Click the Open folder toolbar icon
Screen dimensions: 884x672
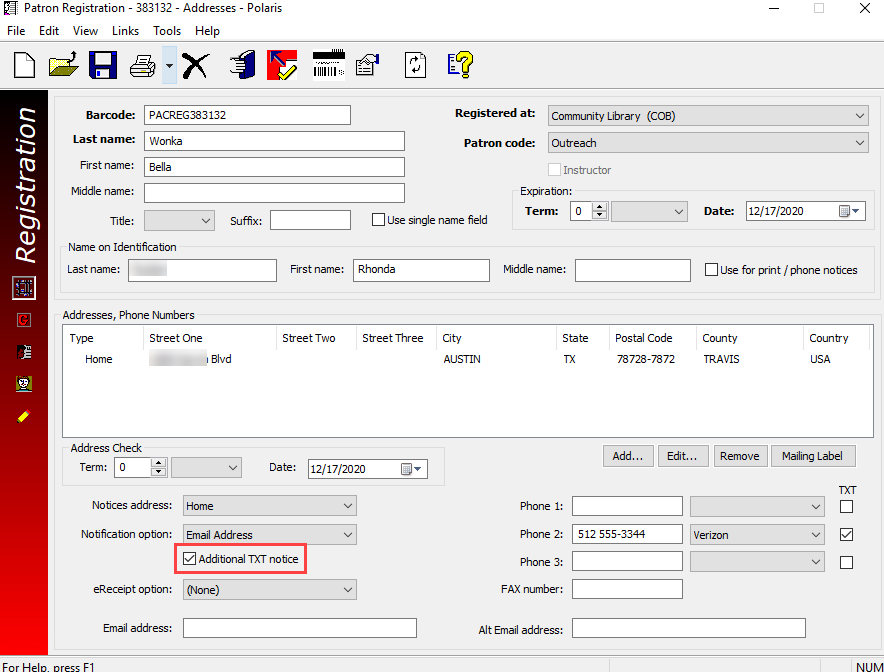tap(63, 66)
